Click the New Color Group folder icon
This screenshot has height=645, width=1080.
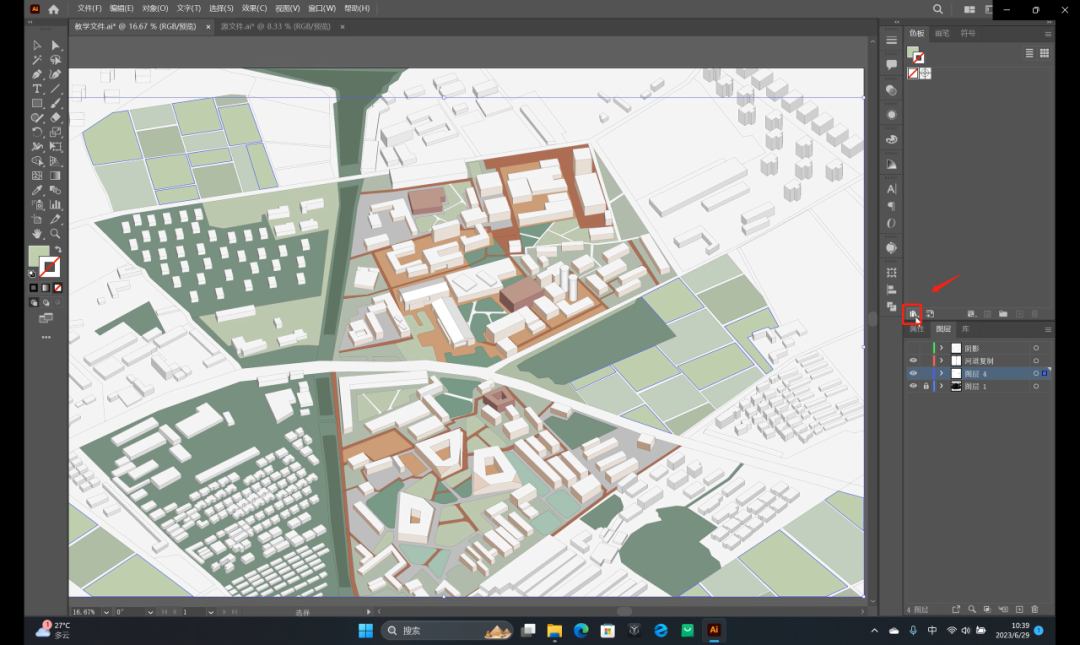1003,314
